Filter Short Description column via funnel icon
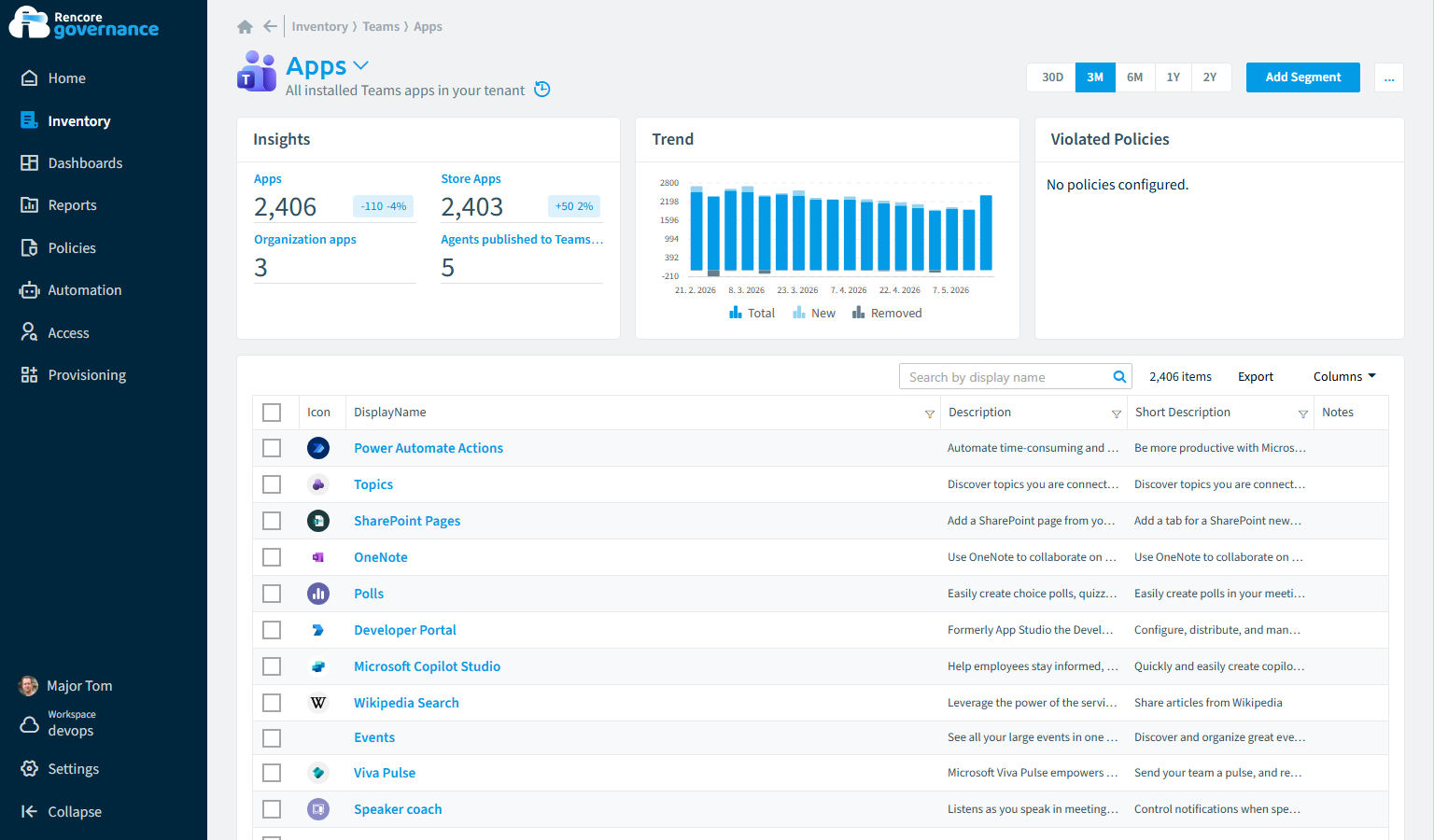The width and height of the screenshot is (1434, 840). coord(1302,413)
